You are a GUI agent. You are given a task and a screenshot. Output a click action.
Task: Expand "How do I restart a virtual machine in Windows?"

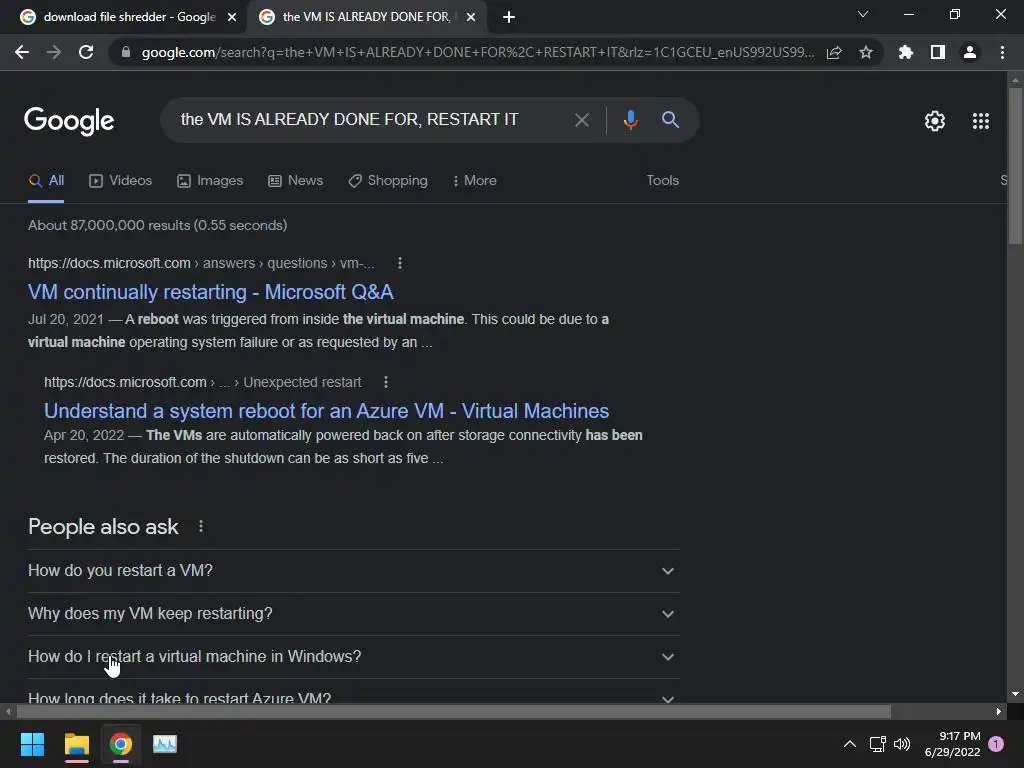(353, 657)
